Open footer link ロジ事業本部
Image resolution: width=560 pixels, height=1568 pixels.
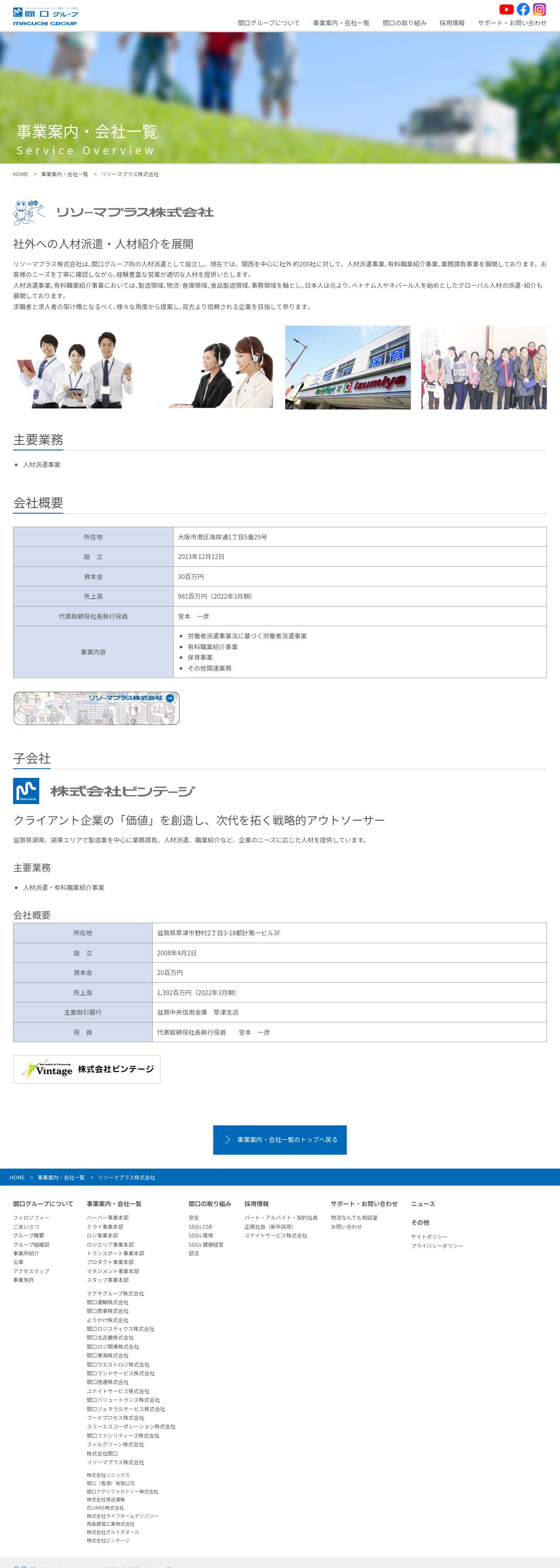[102, 1236]
